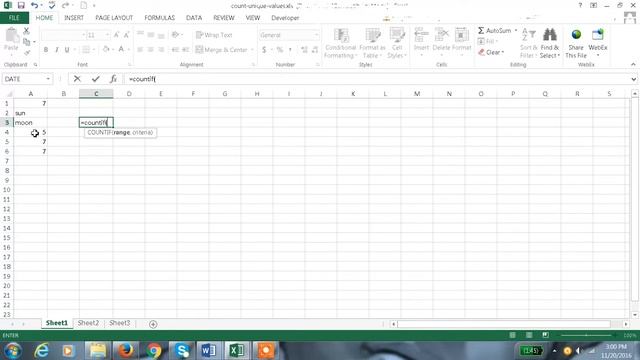The image size is (640, 360).
Task: Click the AutoSum button
Action: (495, 31)
